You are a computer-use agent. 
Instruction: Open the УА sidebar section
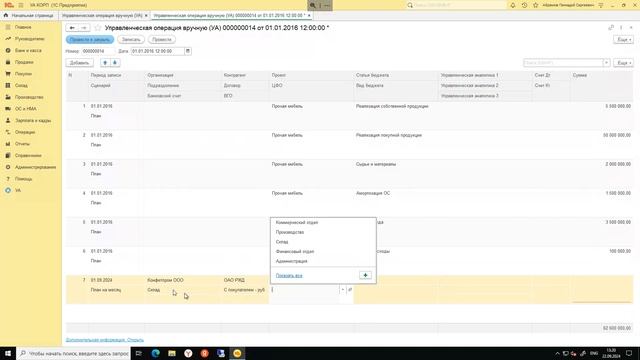[x=18, y=190]
